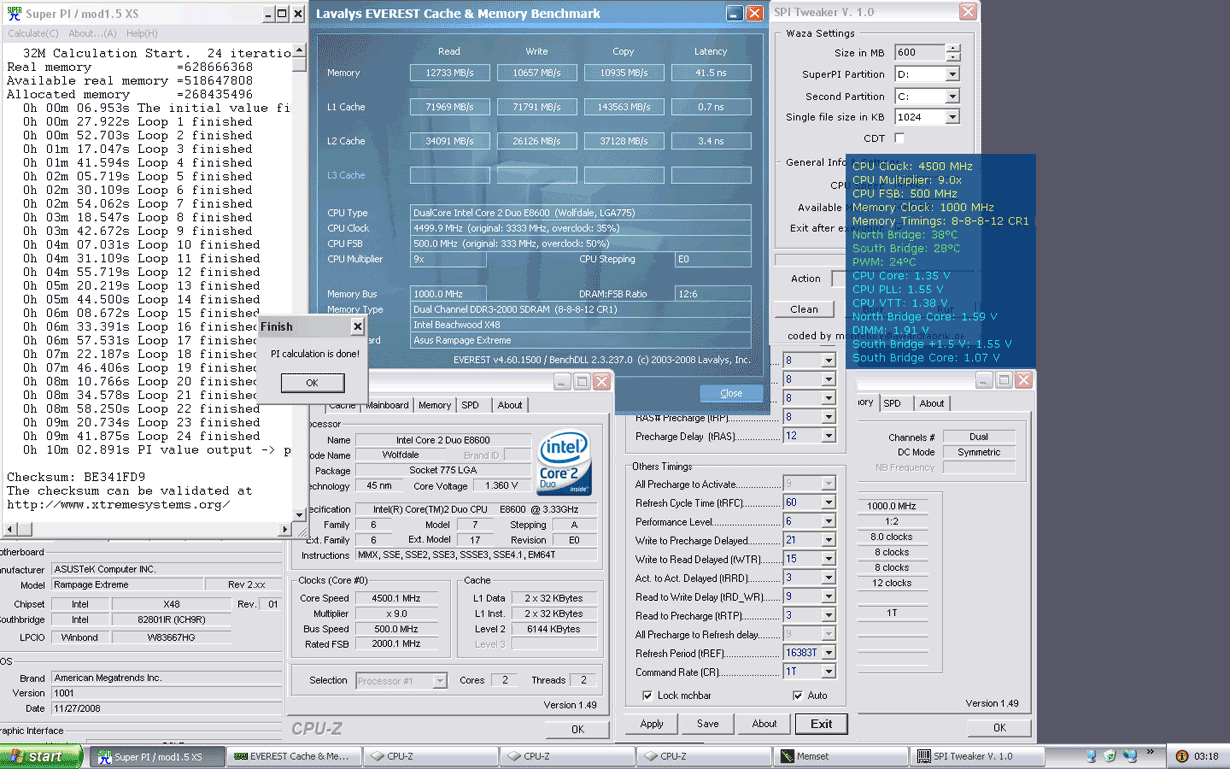Open About tab in left CPU-Z
Viewport: 1230px width, 769px height.
point(510,405)
